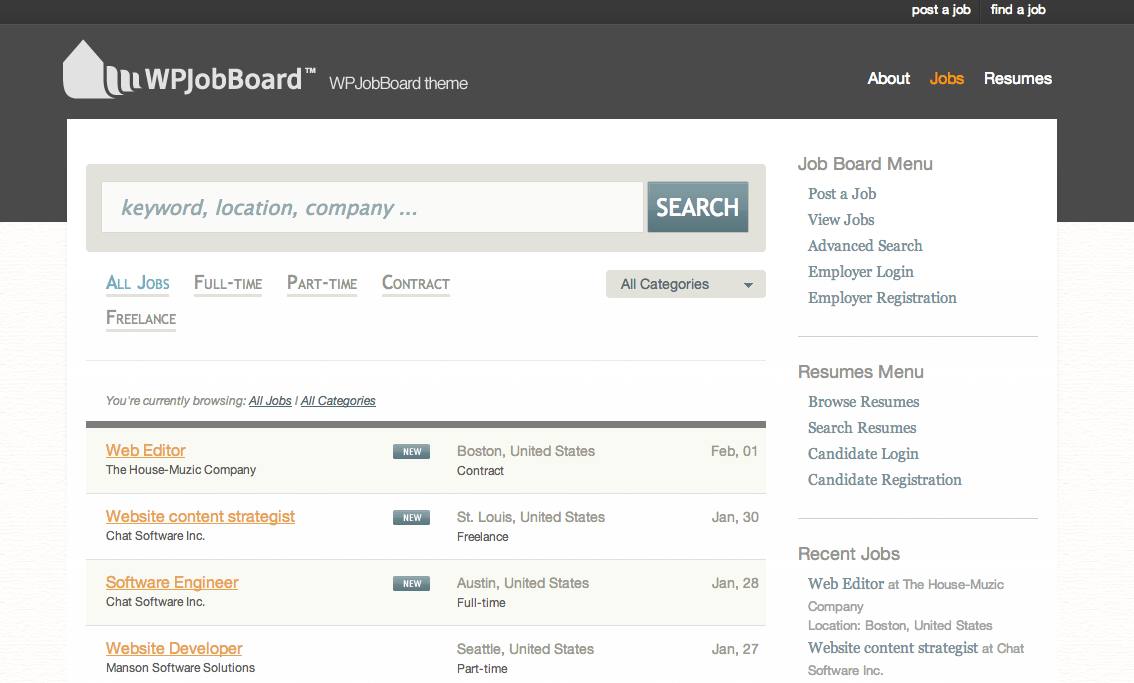Click the NEW badge beside Web Editor
The height and width of the screenshot is (683, 1134).
pyautogui.click(x=411, y=451)
